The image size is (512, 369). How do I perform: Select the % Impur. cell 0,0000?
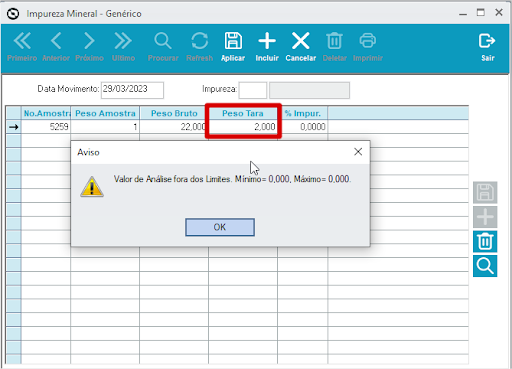coord(302,127)
